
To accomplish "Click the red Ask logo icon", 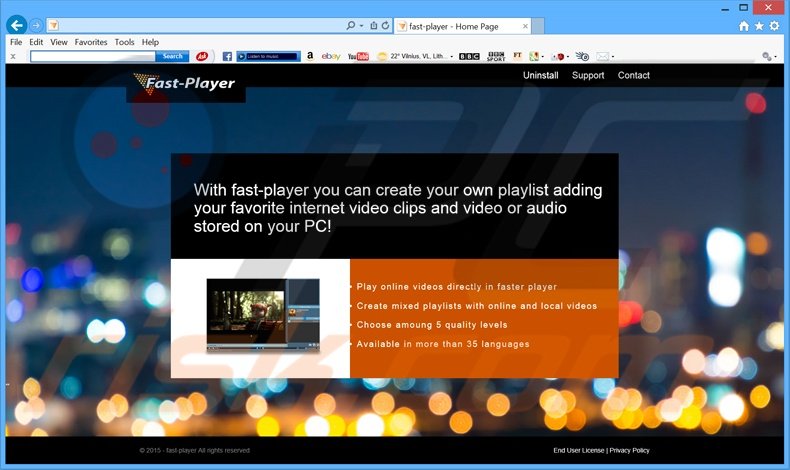I will (202, 56).
